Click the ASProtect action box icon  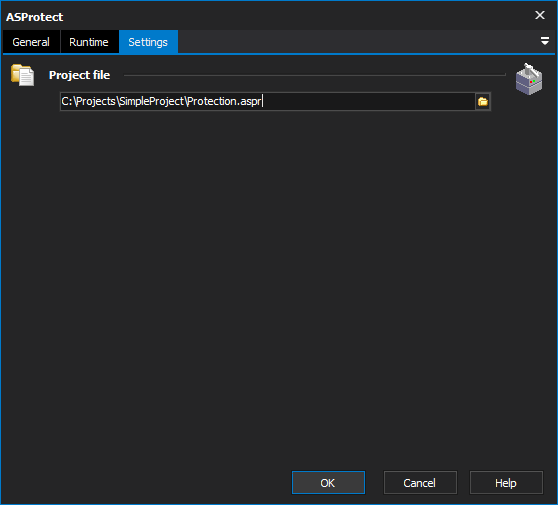(529, 79)
